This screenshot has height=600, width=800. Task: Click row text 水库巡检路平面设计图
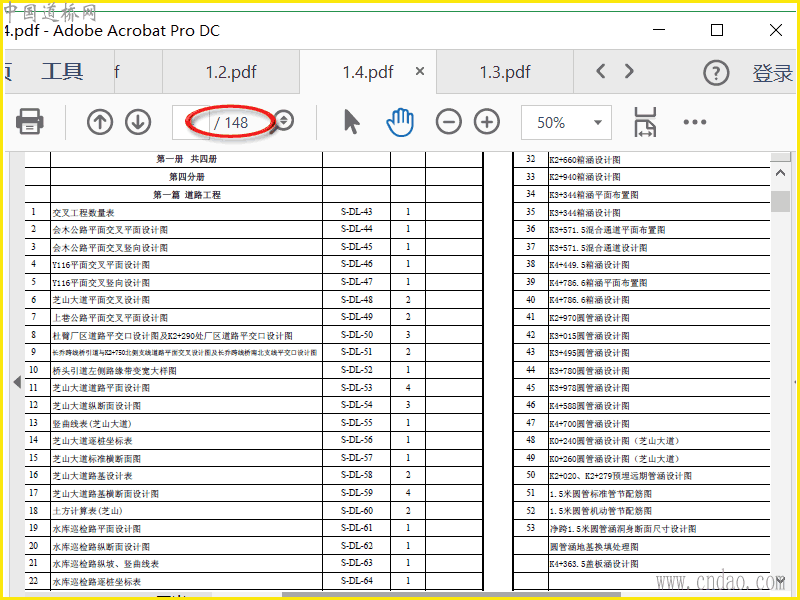96,529
